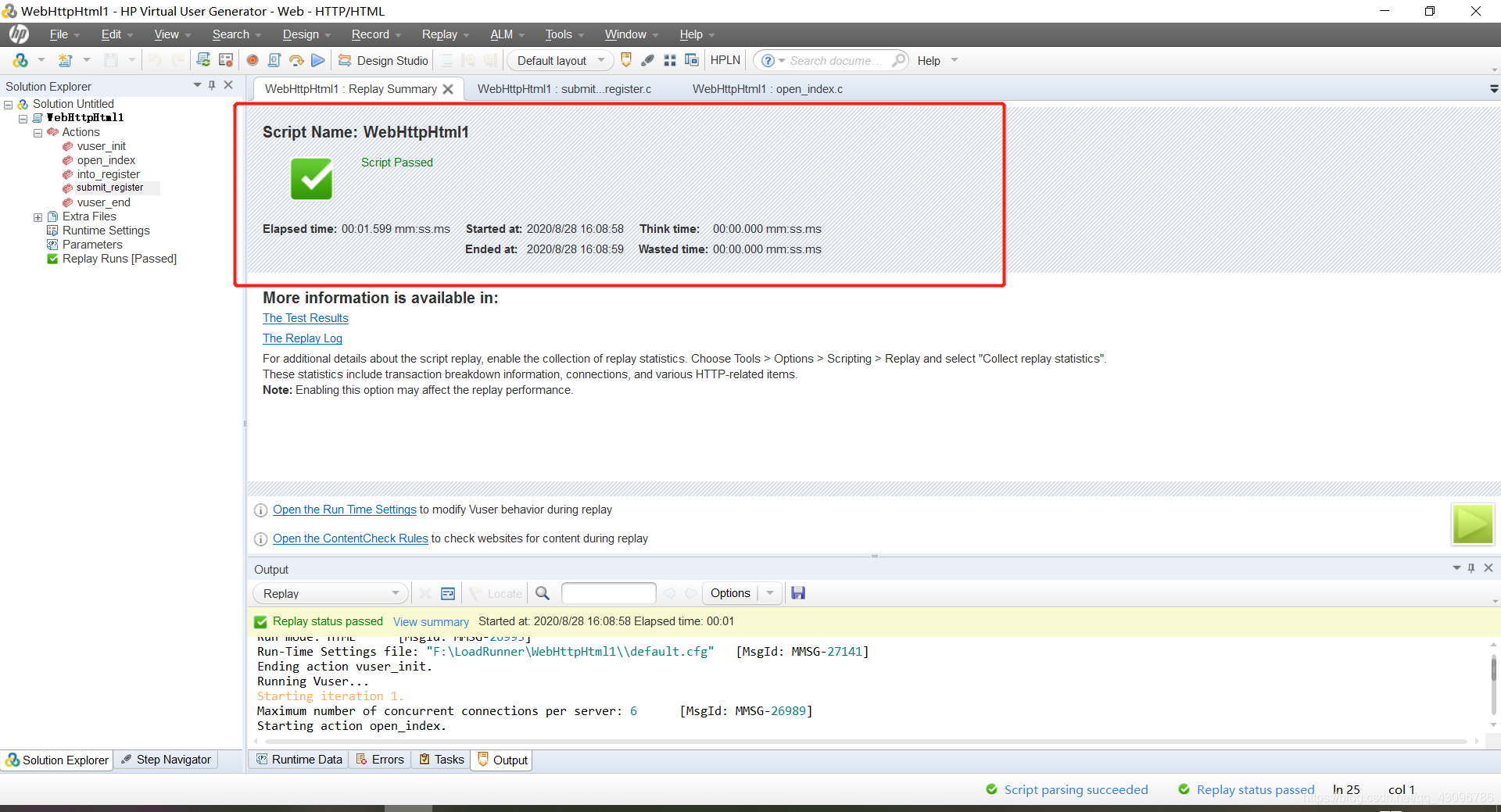
Task: Expand the Extra Files node
Action: coord(38,217)
